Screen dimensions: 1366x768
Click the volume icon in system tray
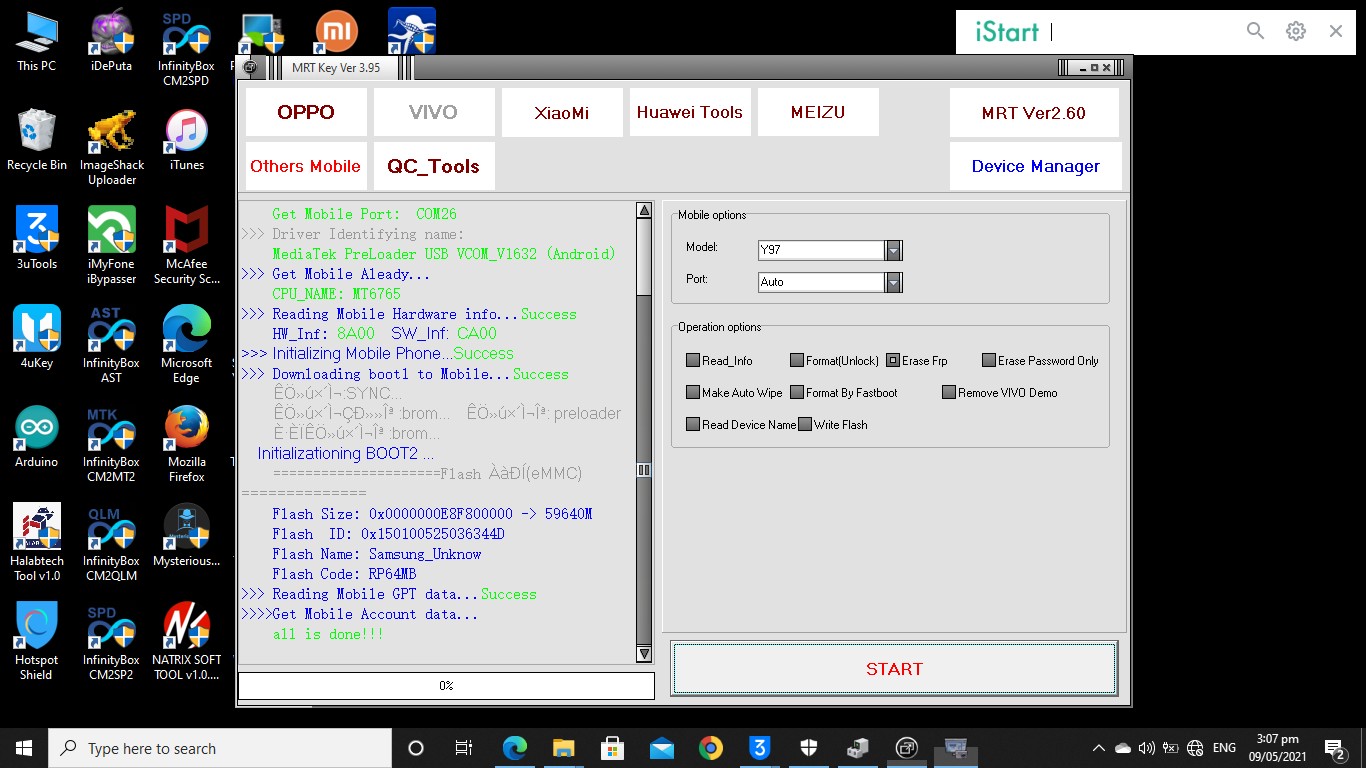1146,748
